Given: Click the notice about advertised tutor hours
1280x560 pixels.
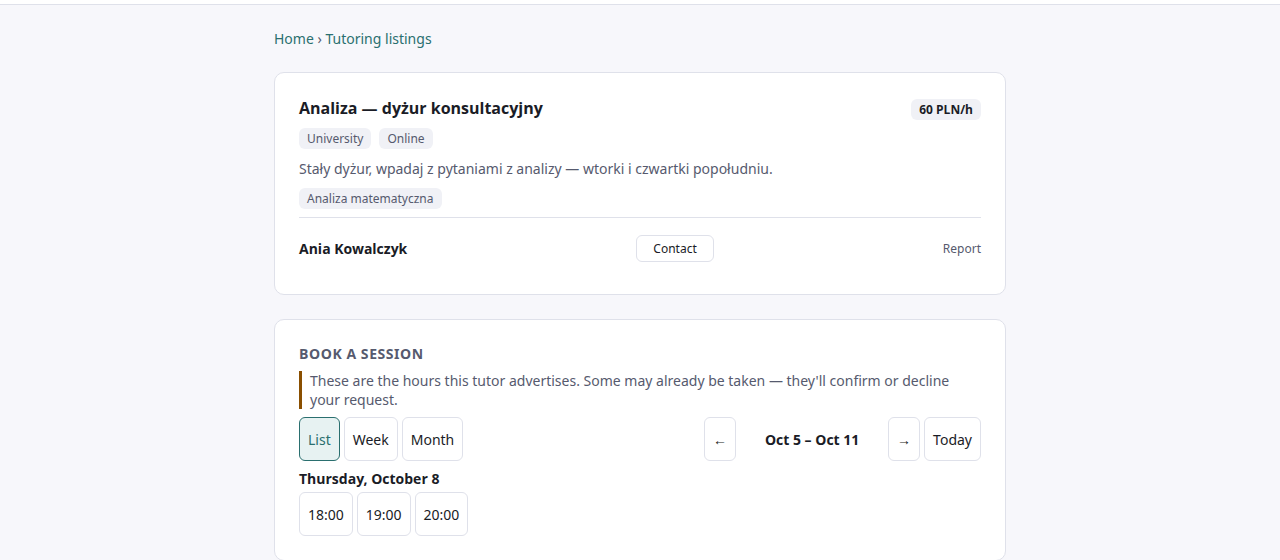Looking at the screenshot, I should coord(640,390).
